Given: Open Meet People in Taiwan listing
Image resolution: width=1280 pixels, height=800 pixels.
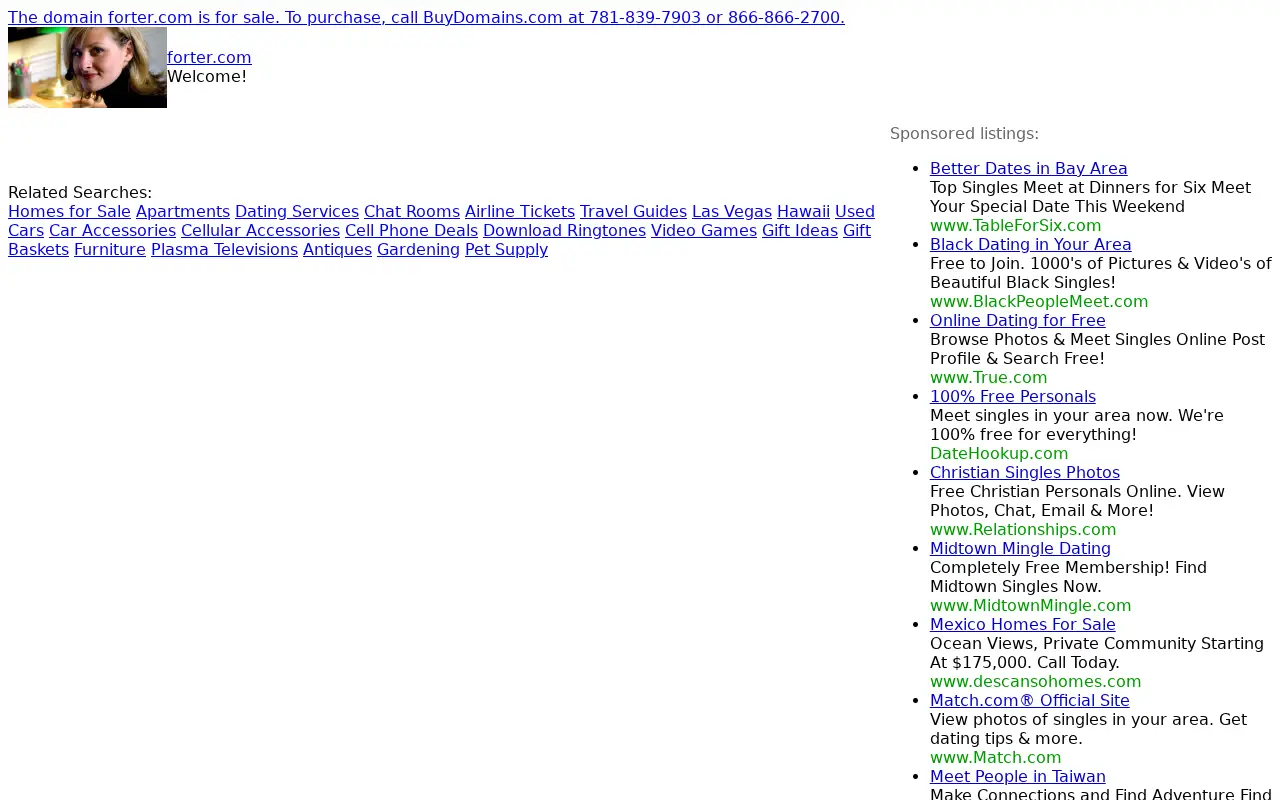Looking at the screenshot, I should [x=1018, y=776].
